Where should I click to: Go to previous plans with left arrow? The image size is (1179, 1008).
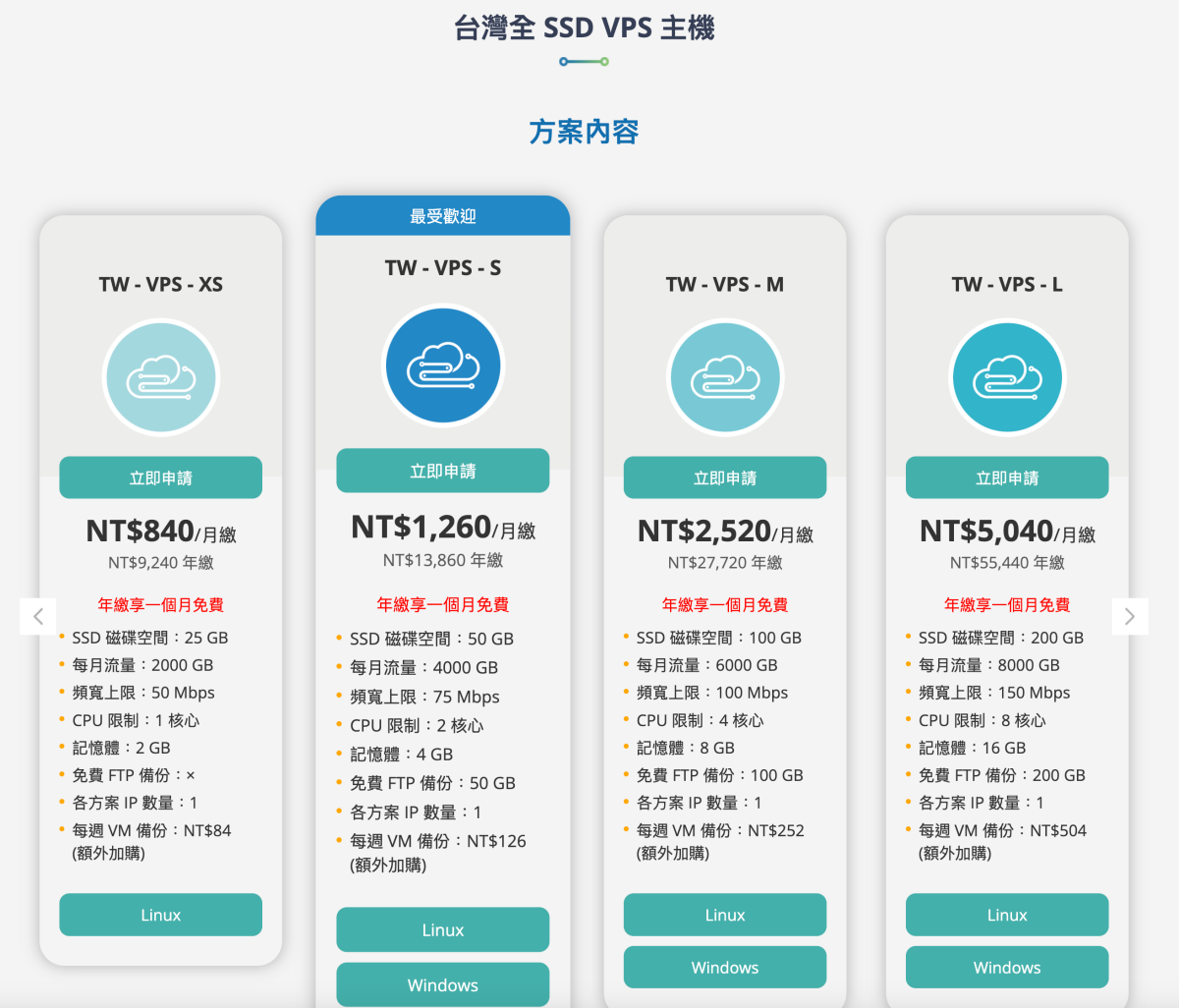38,616
